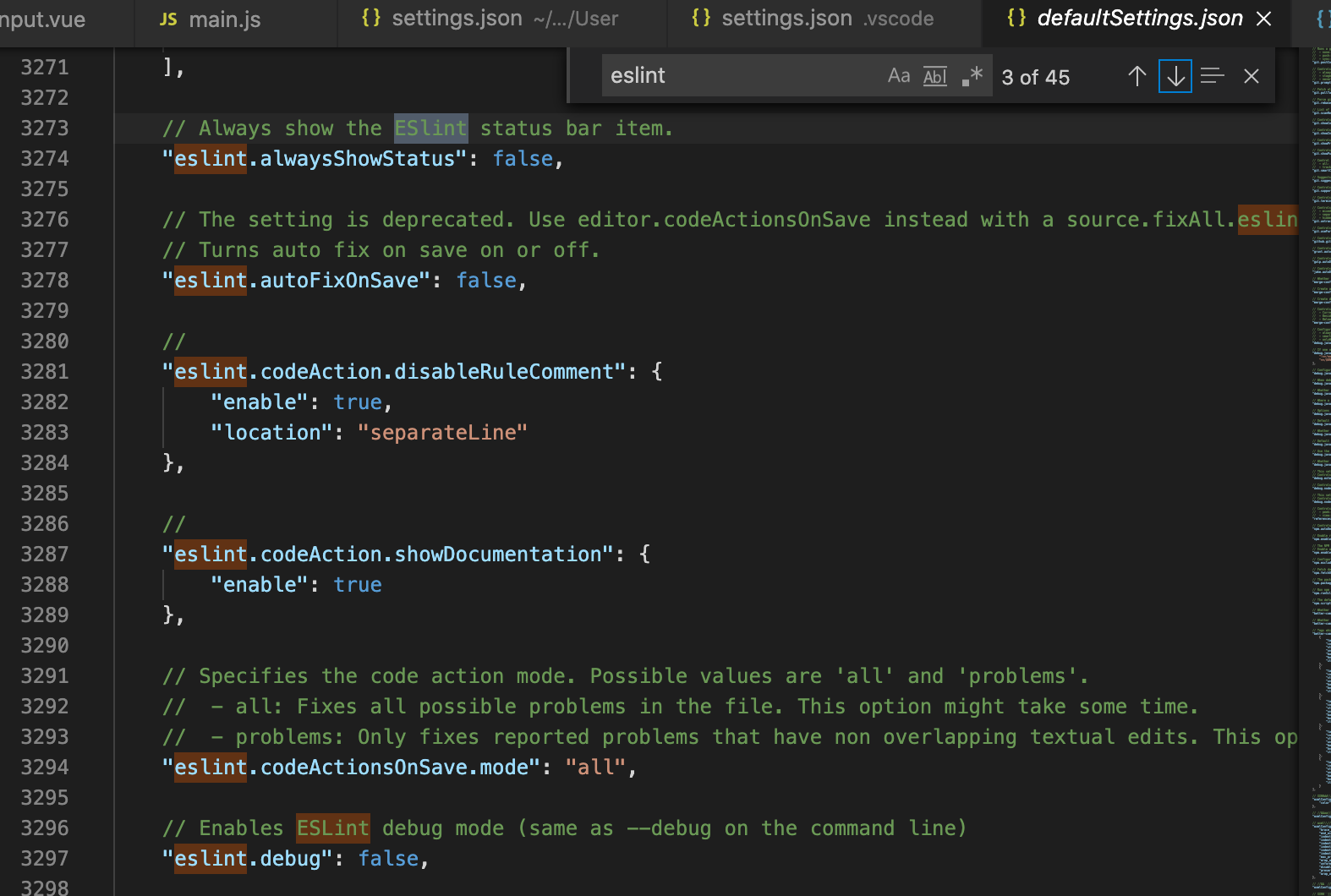The width and height of the screenshot is (1331, 896).
Task: Click the "Turns auto fix on save" comment
Action: pos(381,250)
